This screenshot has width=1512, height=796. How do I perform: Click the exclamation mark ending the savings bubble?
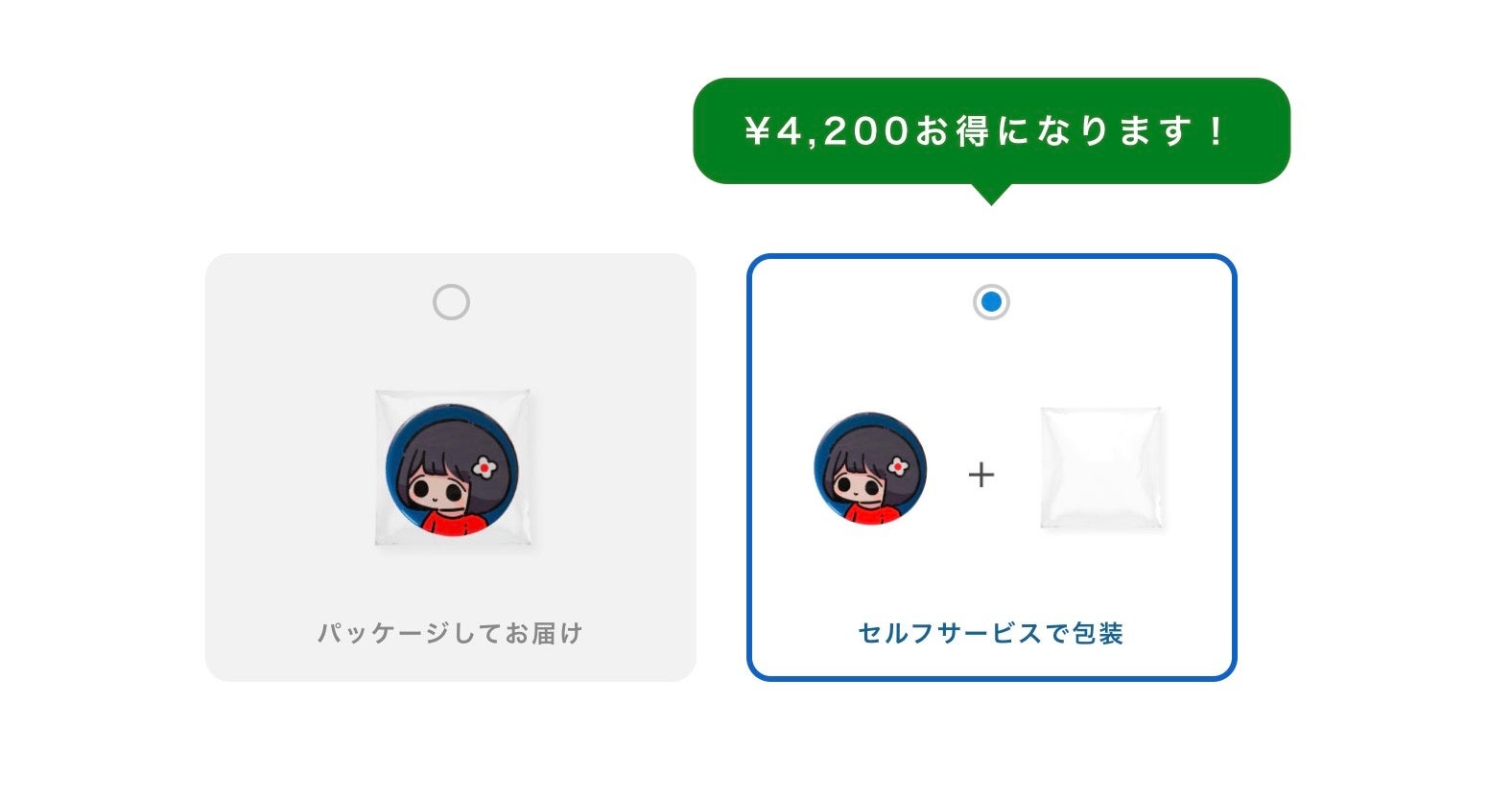click(1216, 131)
